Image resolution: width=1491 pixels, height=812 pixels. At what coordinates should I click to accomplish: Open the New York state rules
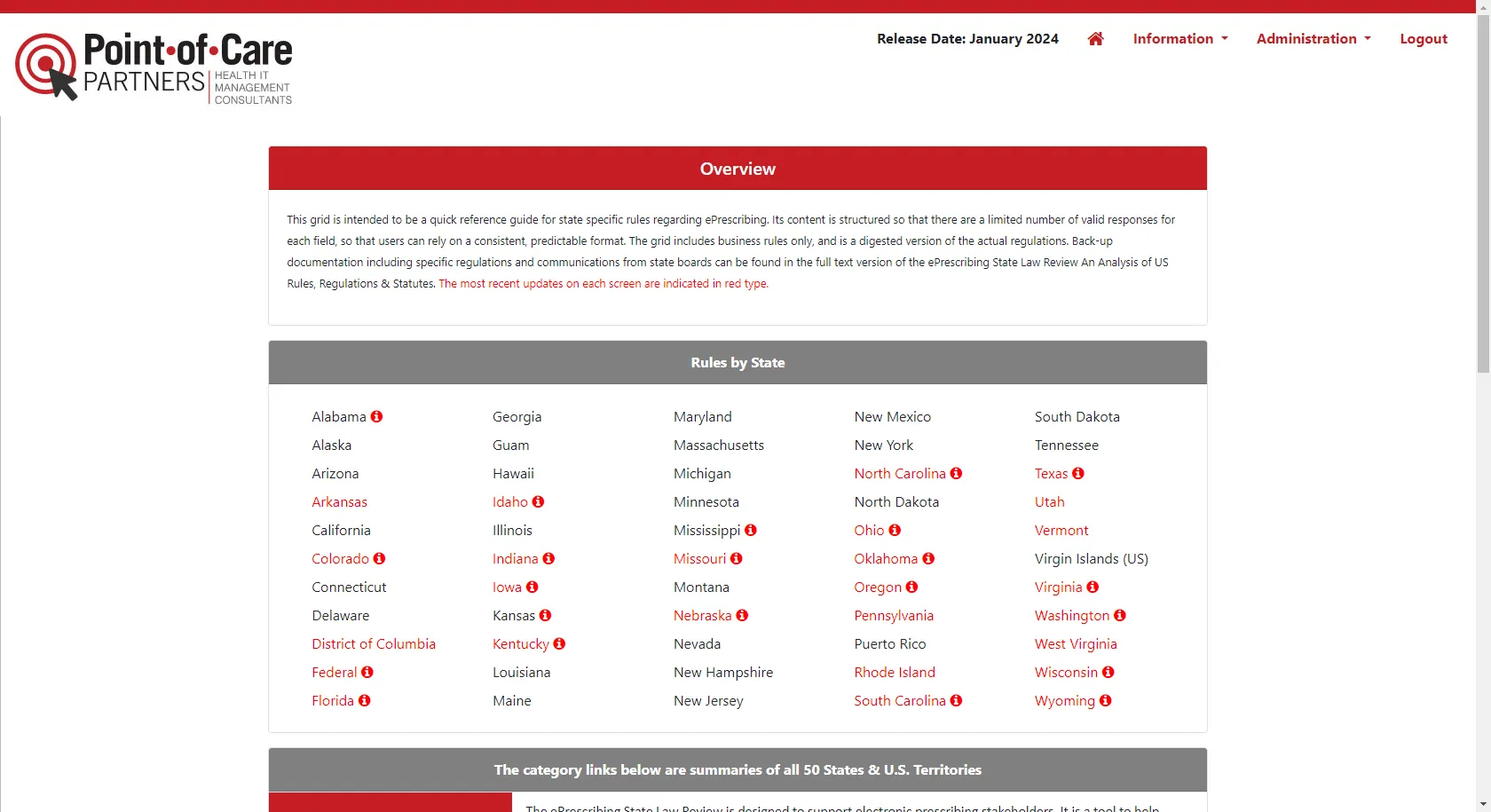tap(883, 445)
